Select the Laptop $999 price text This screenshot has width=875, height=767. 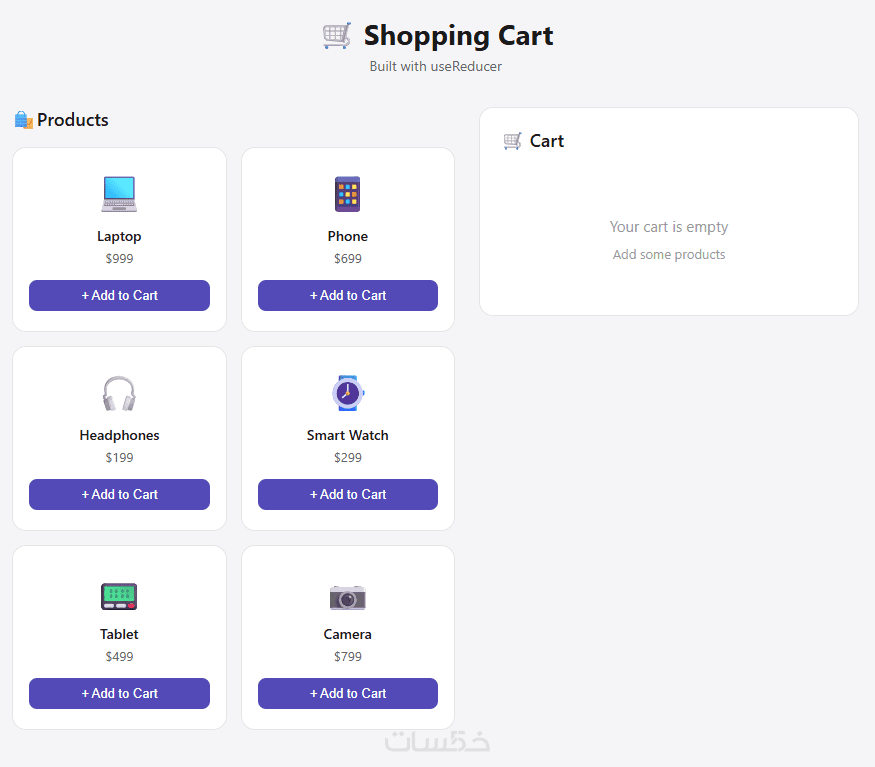[119, 259]
